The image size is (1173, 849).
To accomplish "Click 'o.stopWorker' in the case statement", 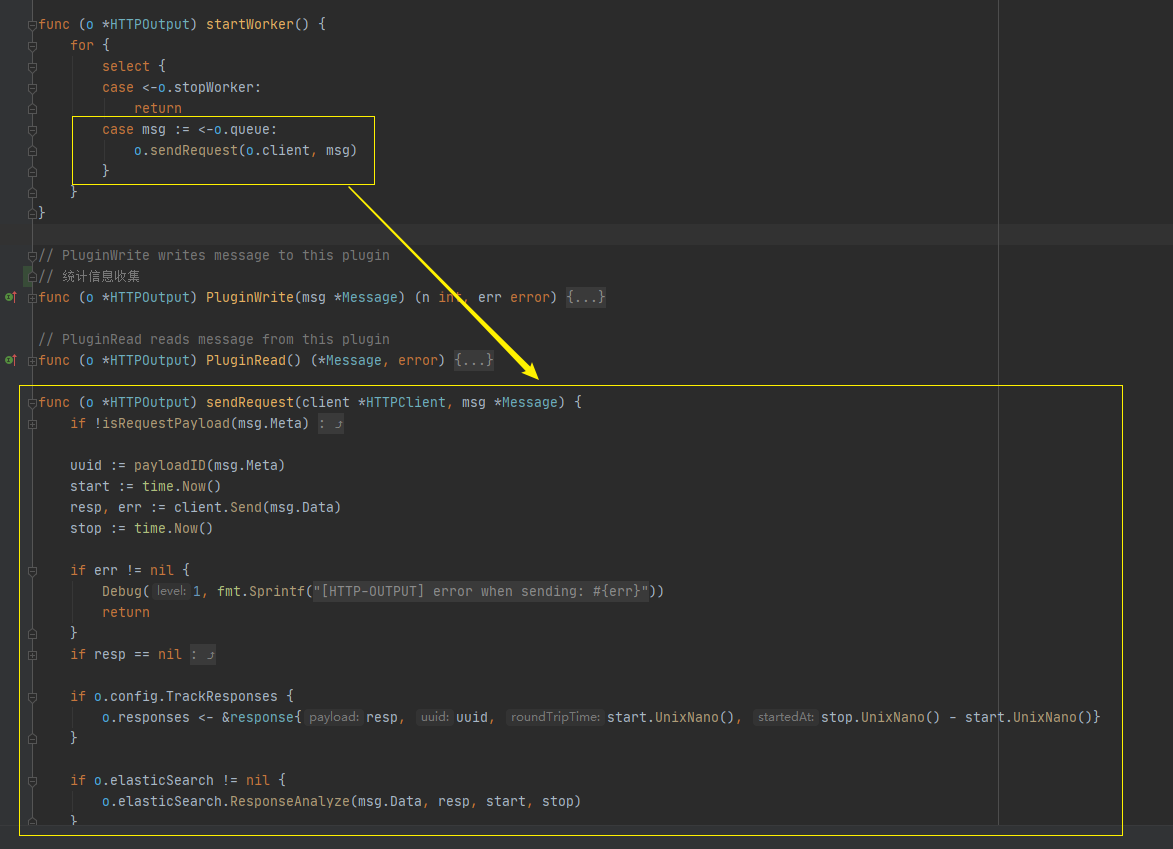I will tap(206, 87).
